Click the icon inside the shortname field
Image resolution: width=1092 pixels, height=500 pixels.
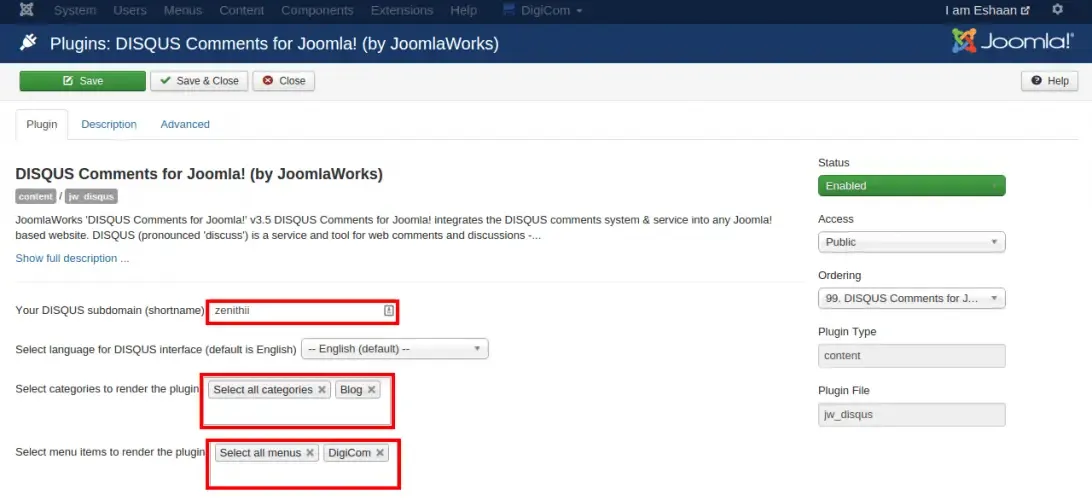[389, 311]
